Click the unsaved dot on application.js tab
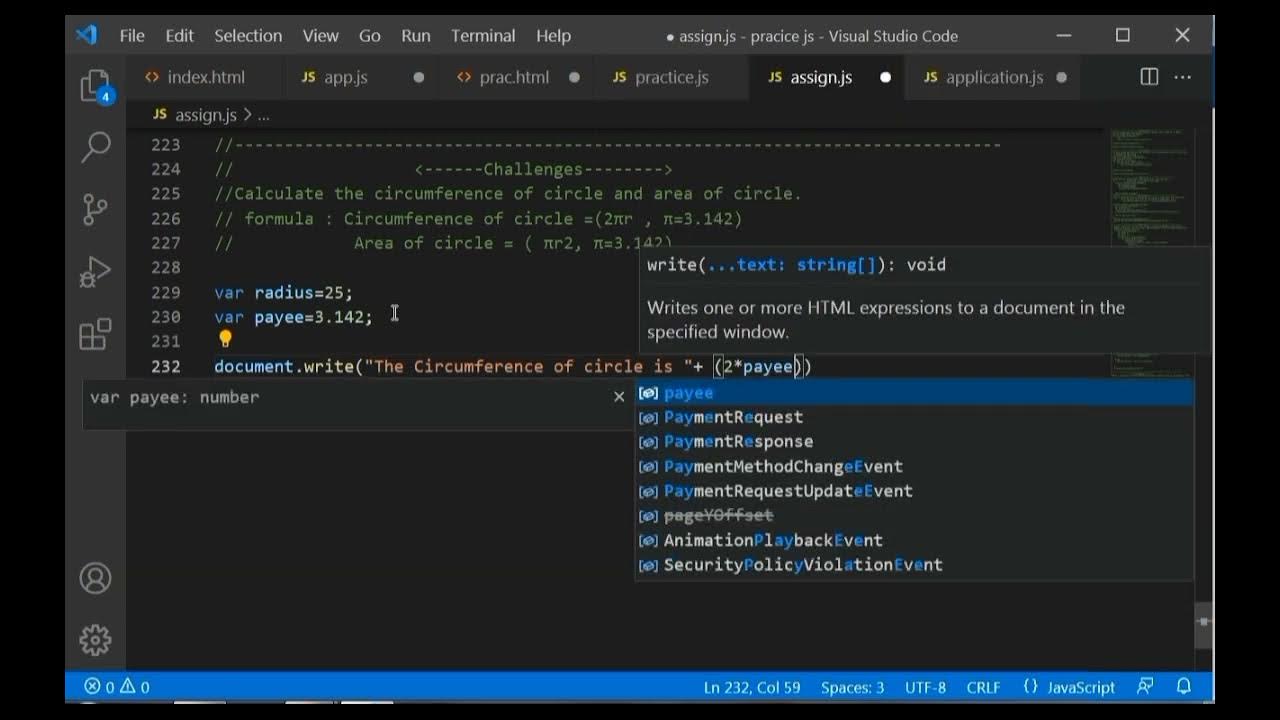This screenshot has width=1280, height=720. pyautogui.click(x=1061, y=77)
